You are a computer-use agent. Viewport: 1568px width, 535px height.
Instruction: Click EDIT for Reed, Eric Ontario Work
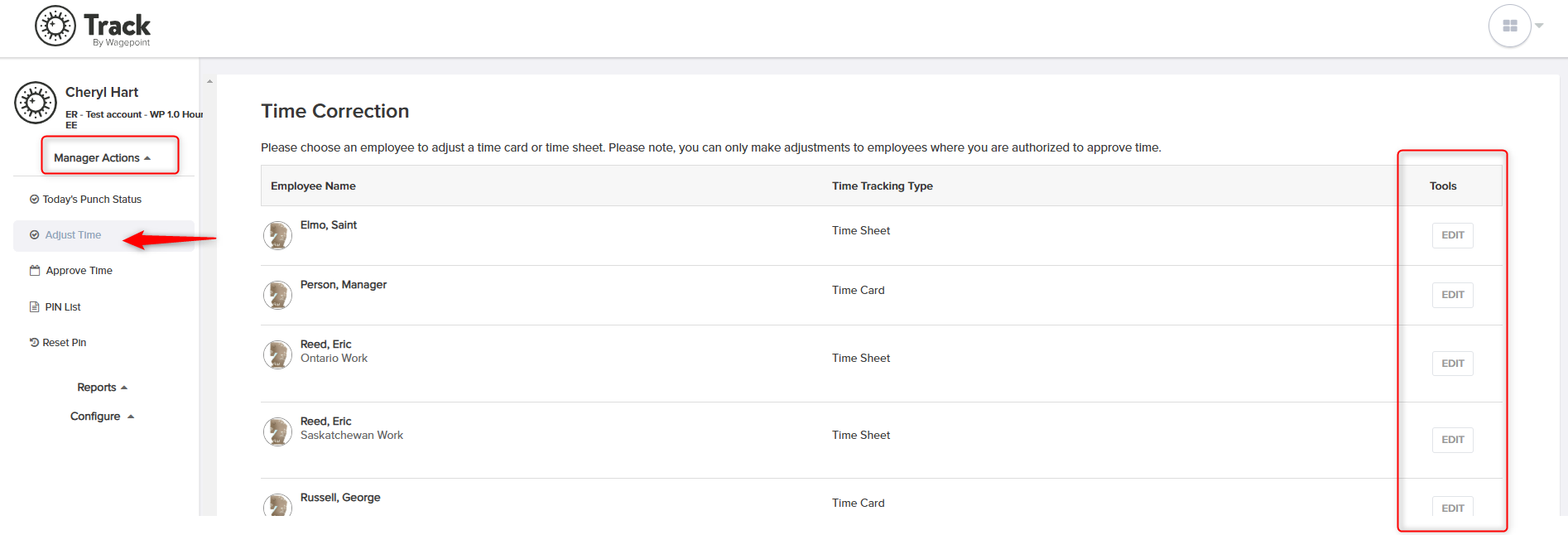point(1452,364)
